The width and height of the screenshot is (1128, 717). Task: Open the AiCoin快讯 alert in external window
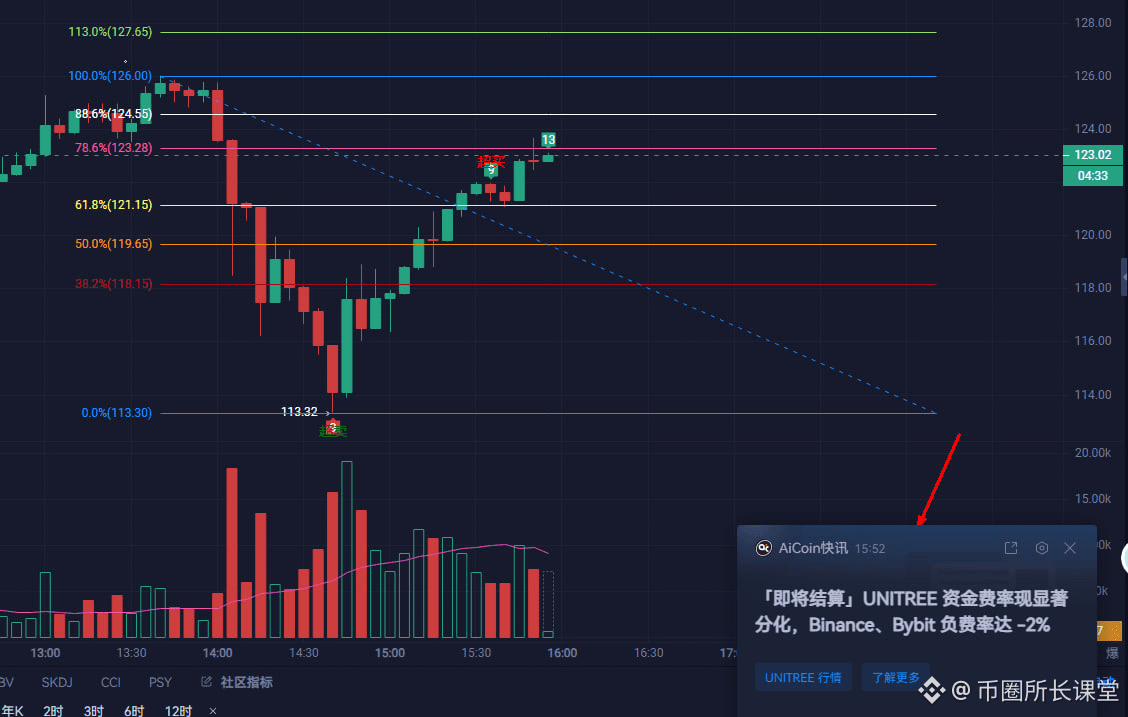pos(1011,548)
